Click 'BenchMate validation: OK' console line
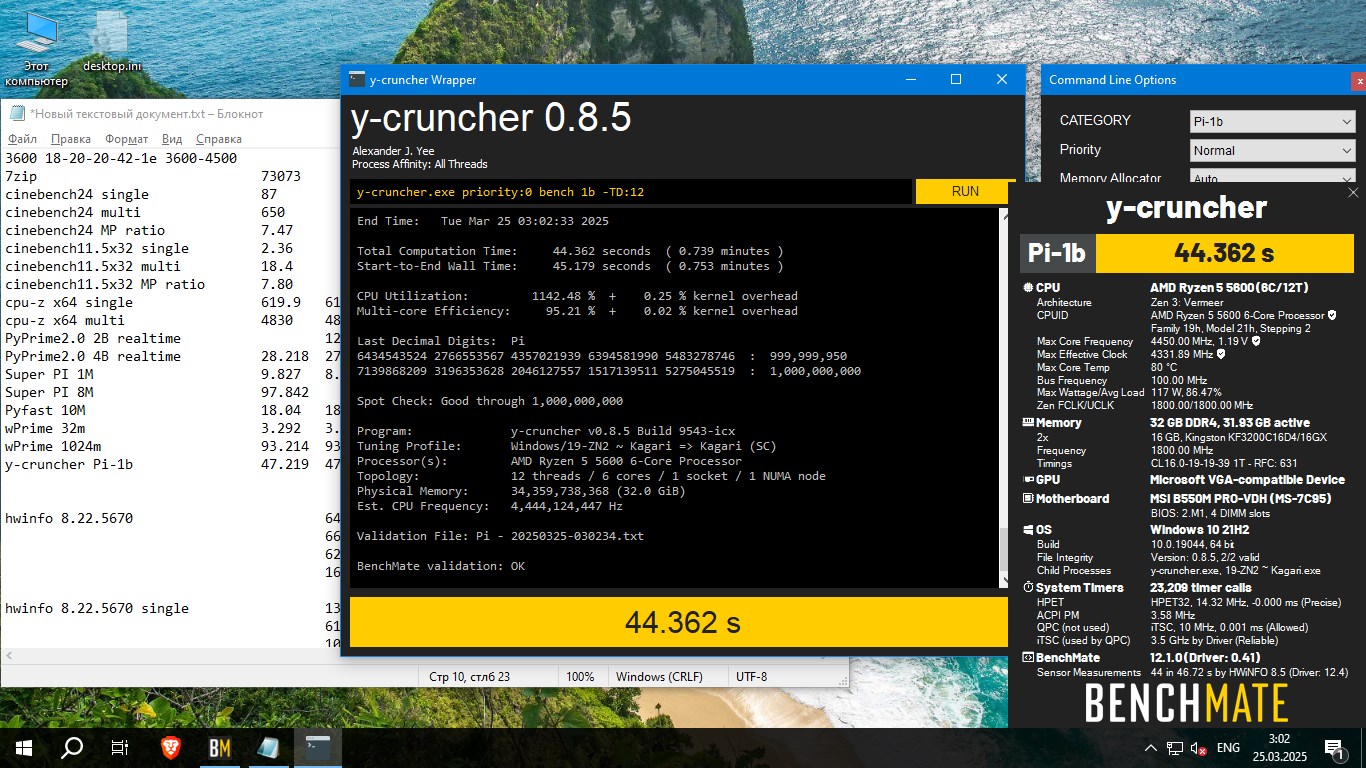Viewport: 1366px width, 768px height. [441, 566]
